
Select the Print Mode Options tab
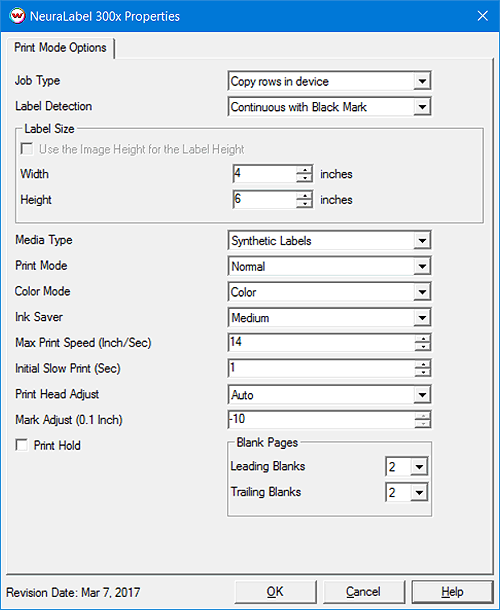(60, 48)
